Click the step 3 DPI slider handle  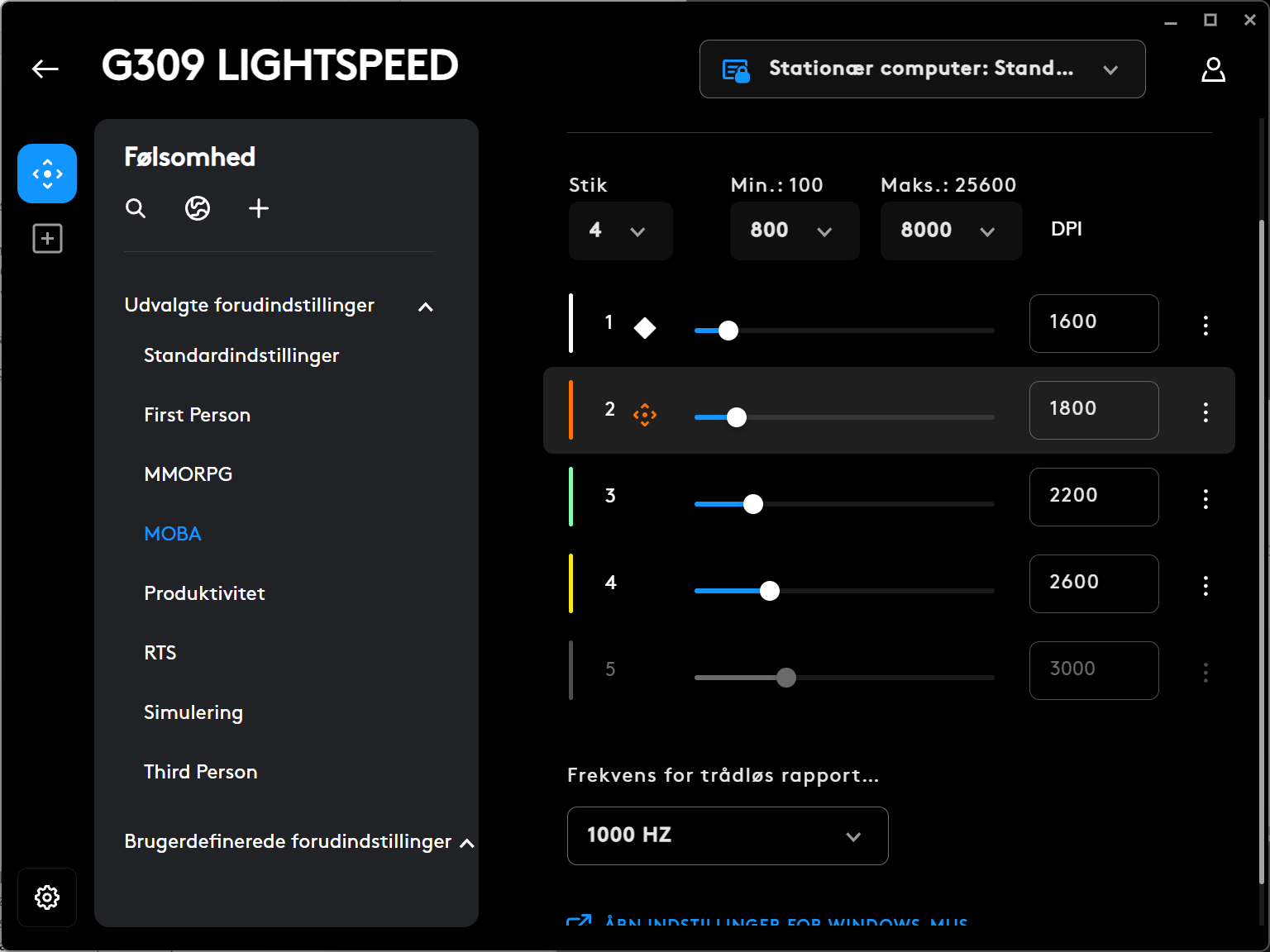point(753,504)
